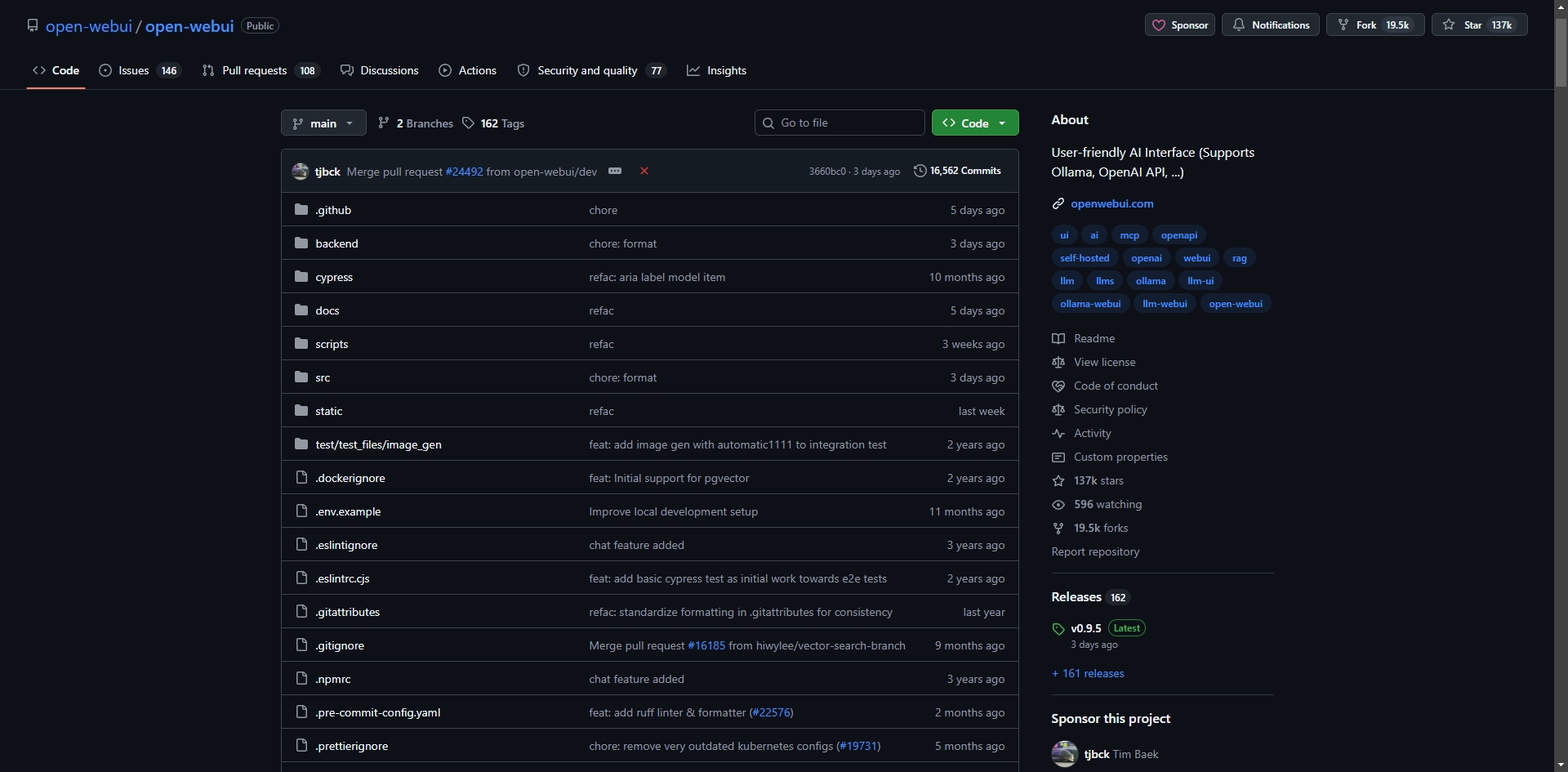Open the #19731 commit reference link
Image resolution: width=1568 pixels, height=772 pixels.
(x=858, y=746)
